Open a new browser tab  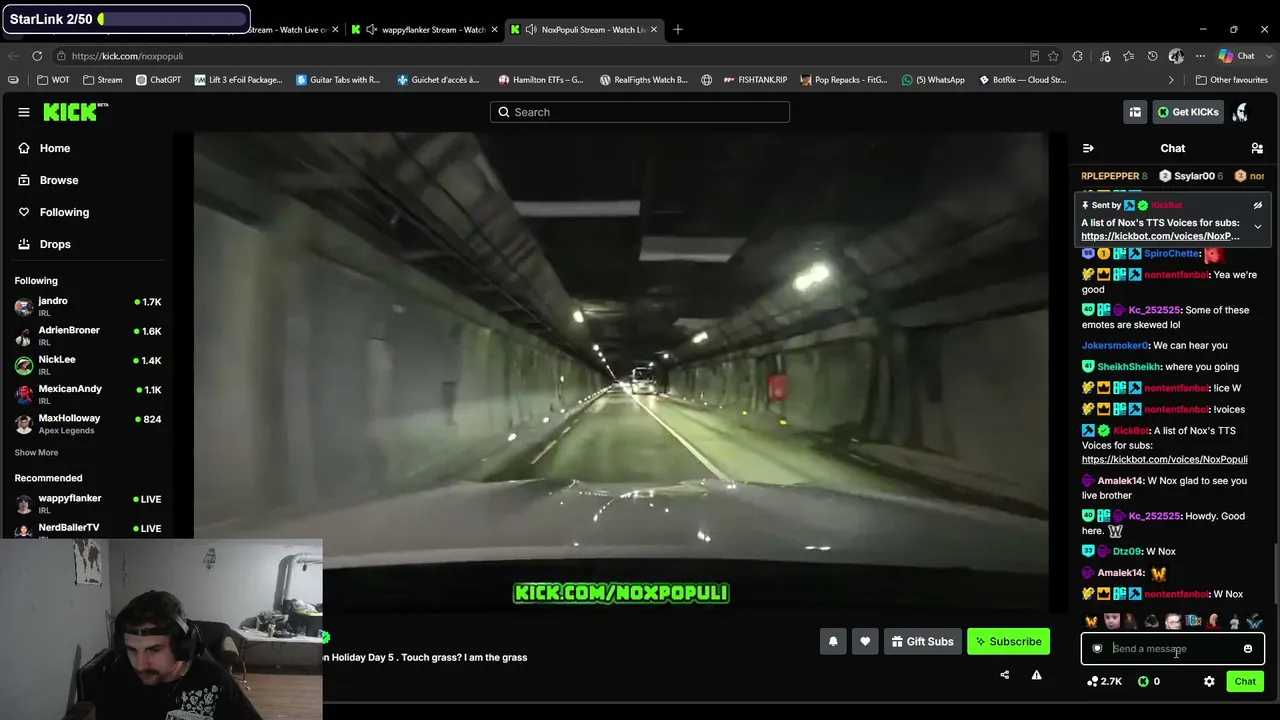click(678, 29)
